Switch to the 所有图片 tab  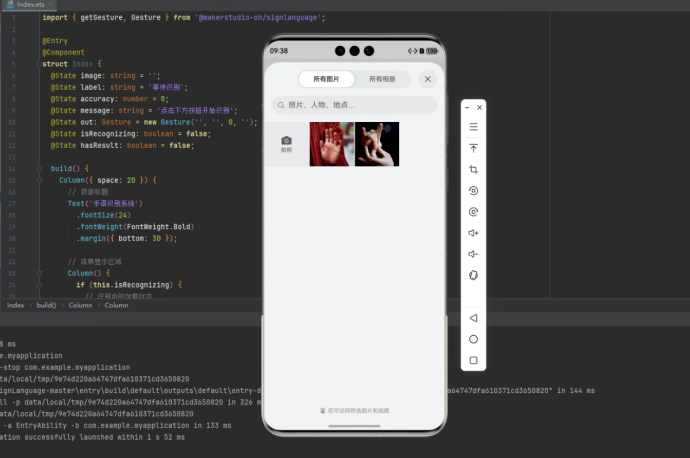tap(326, 79)
